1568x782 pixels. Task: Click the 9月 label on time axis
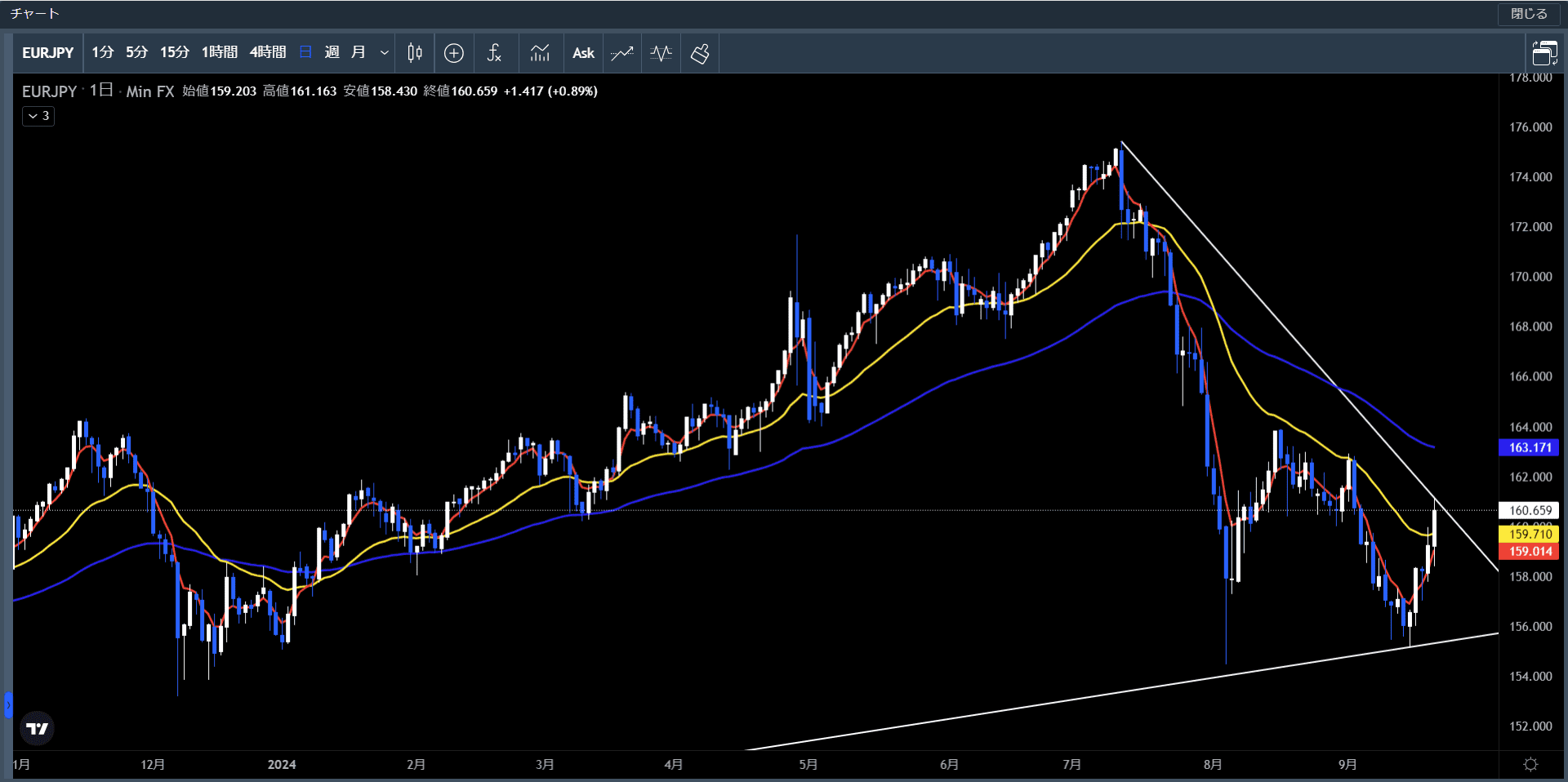[1347, 765]
